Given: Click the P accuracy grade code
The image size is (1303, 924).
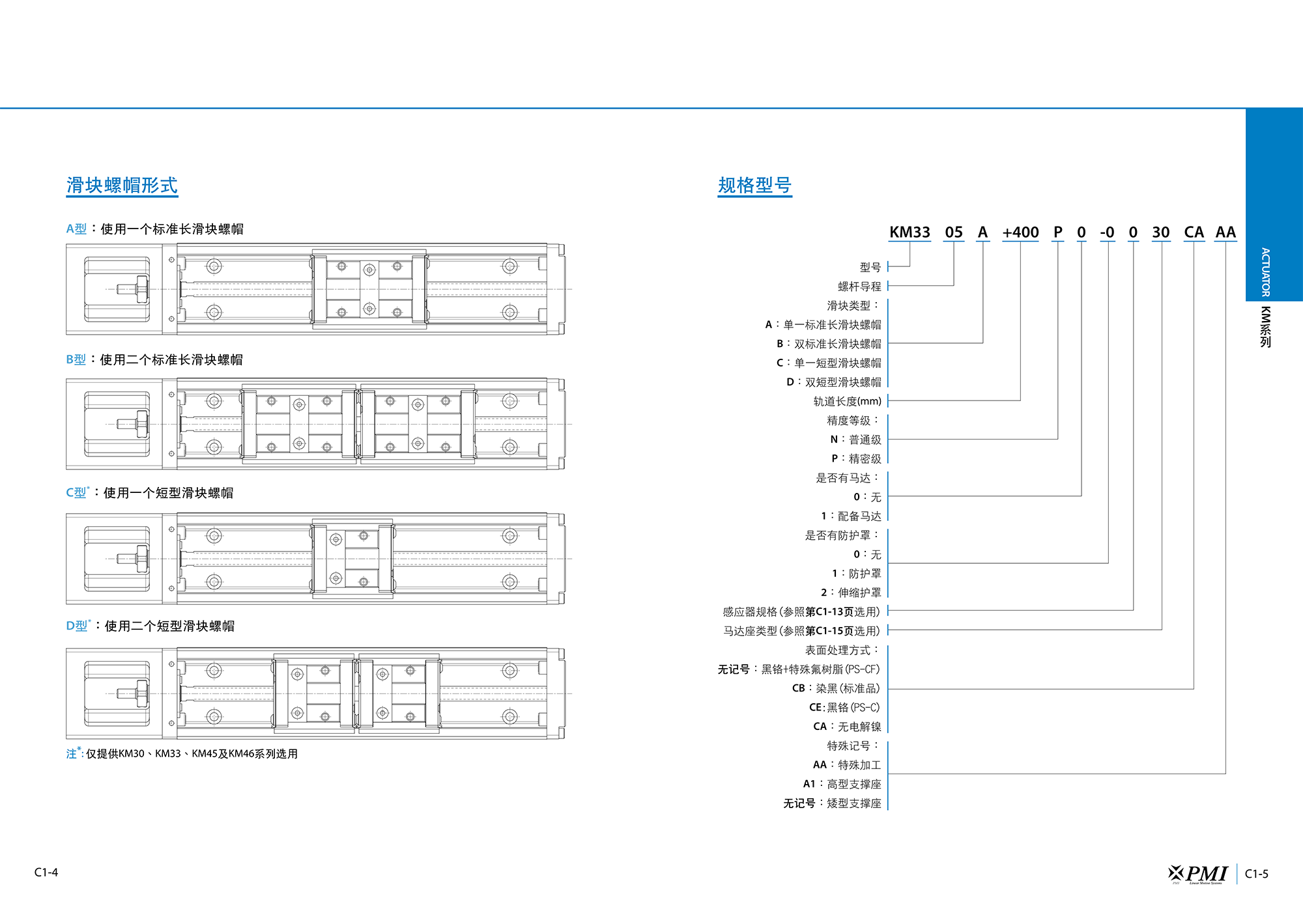Looking at the screenshot, I should tap(1057, 232).
